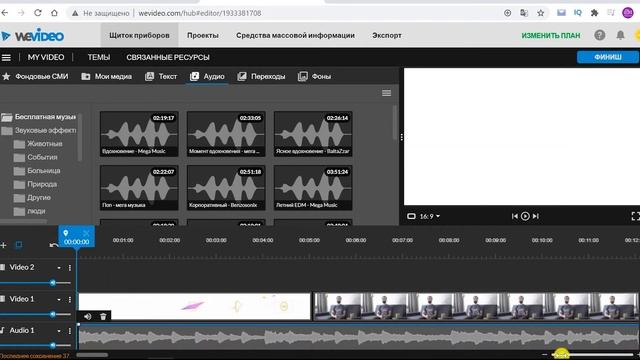Viewport: 640px width, 360px height.
Task: Close the playhead marker with X
Action: coord(86,233)
